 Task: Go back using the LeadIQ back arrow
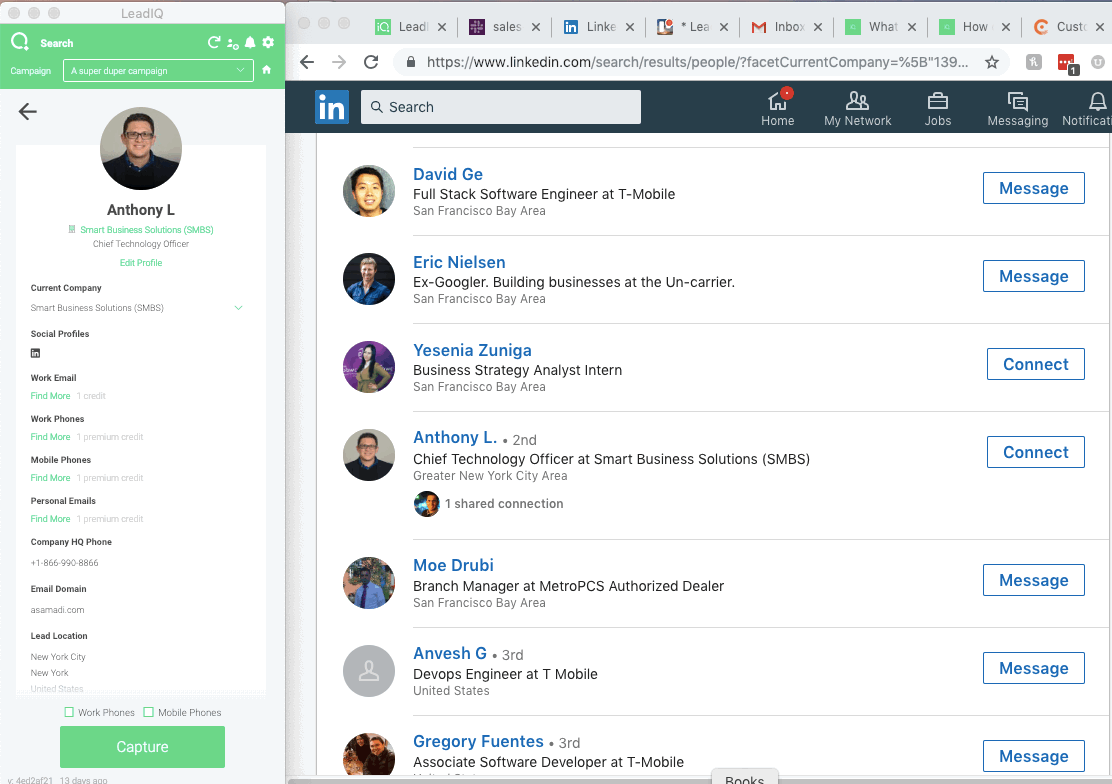click(x=28, y=111)
